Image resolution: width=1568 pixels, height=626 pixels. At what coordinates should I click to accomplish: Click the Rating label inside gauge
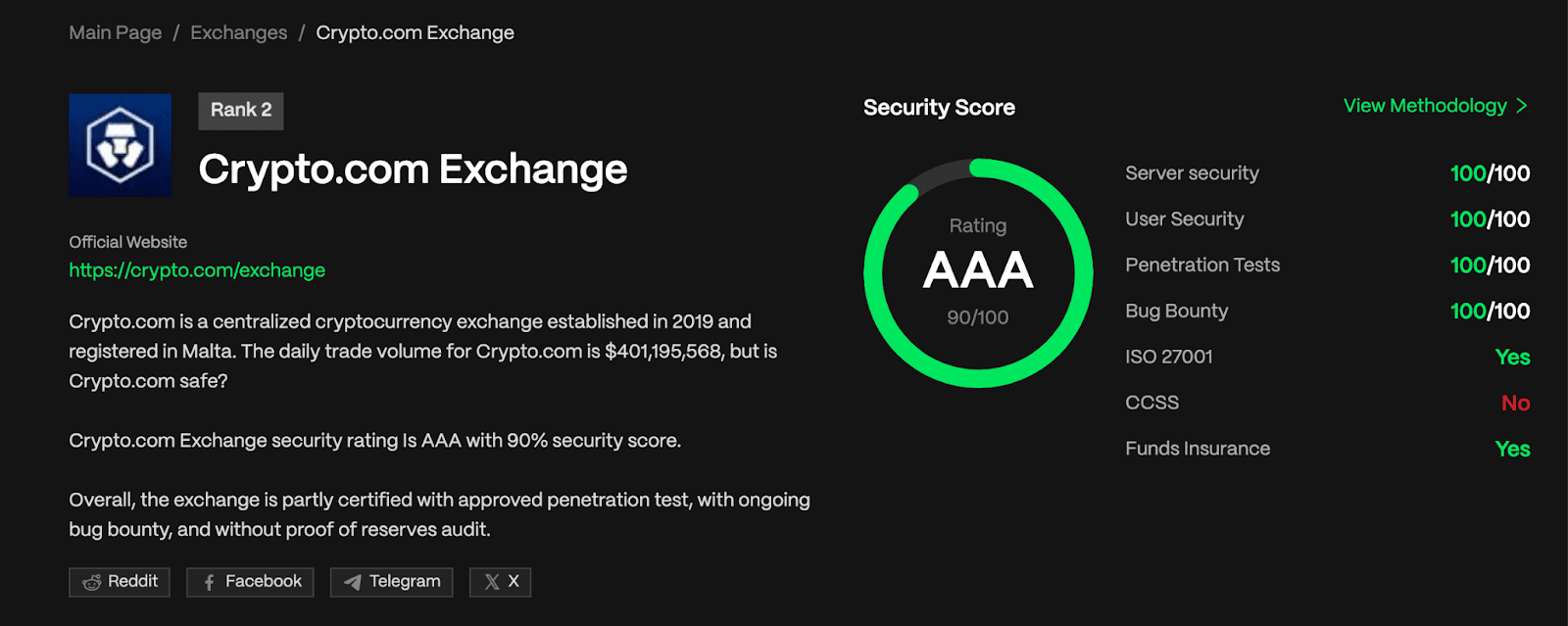click(x=978, y=226)
